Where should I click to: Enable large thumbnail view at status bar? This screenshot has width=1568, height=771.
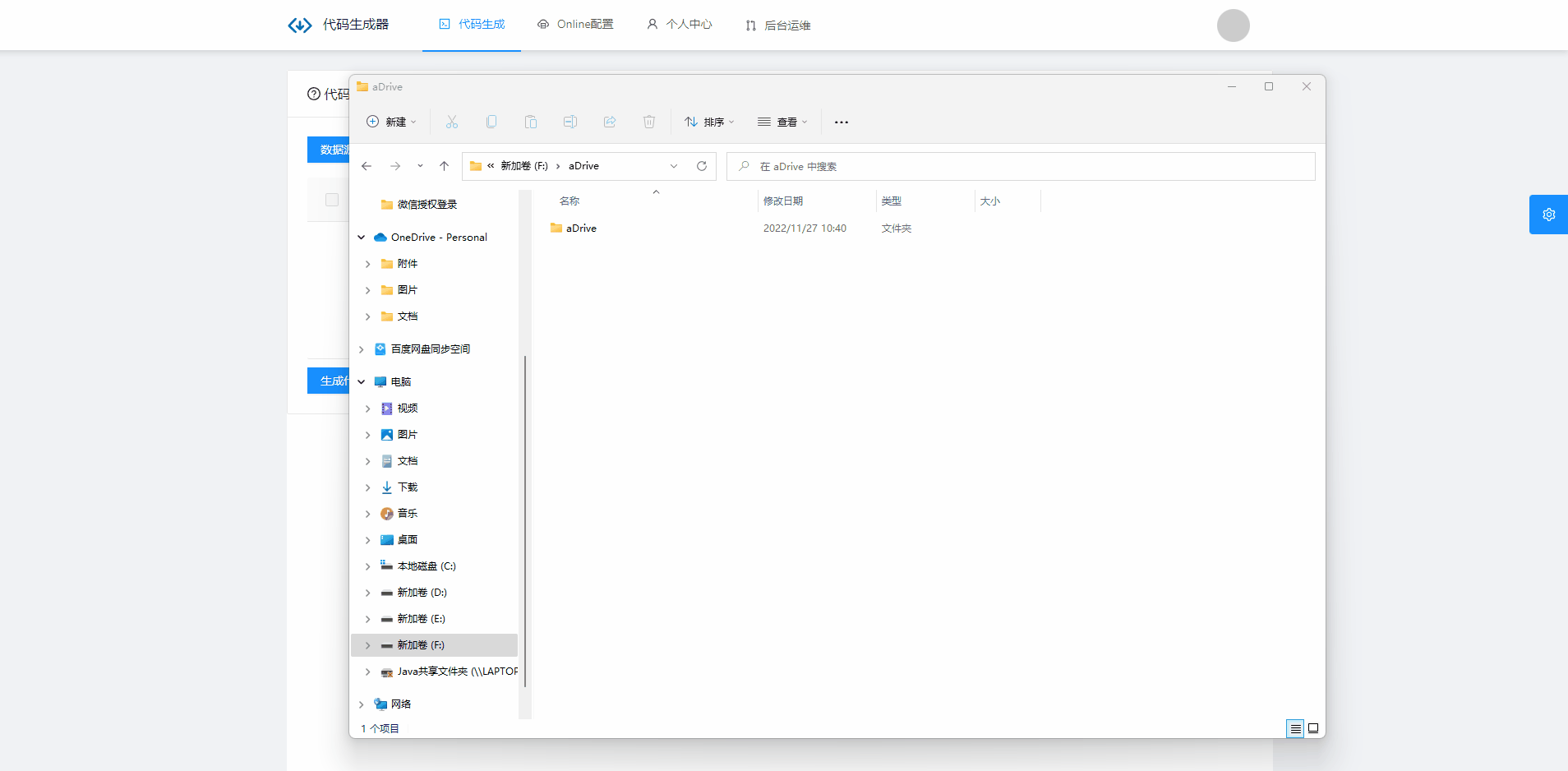(1313, 728)
